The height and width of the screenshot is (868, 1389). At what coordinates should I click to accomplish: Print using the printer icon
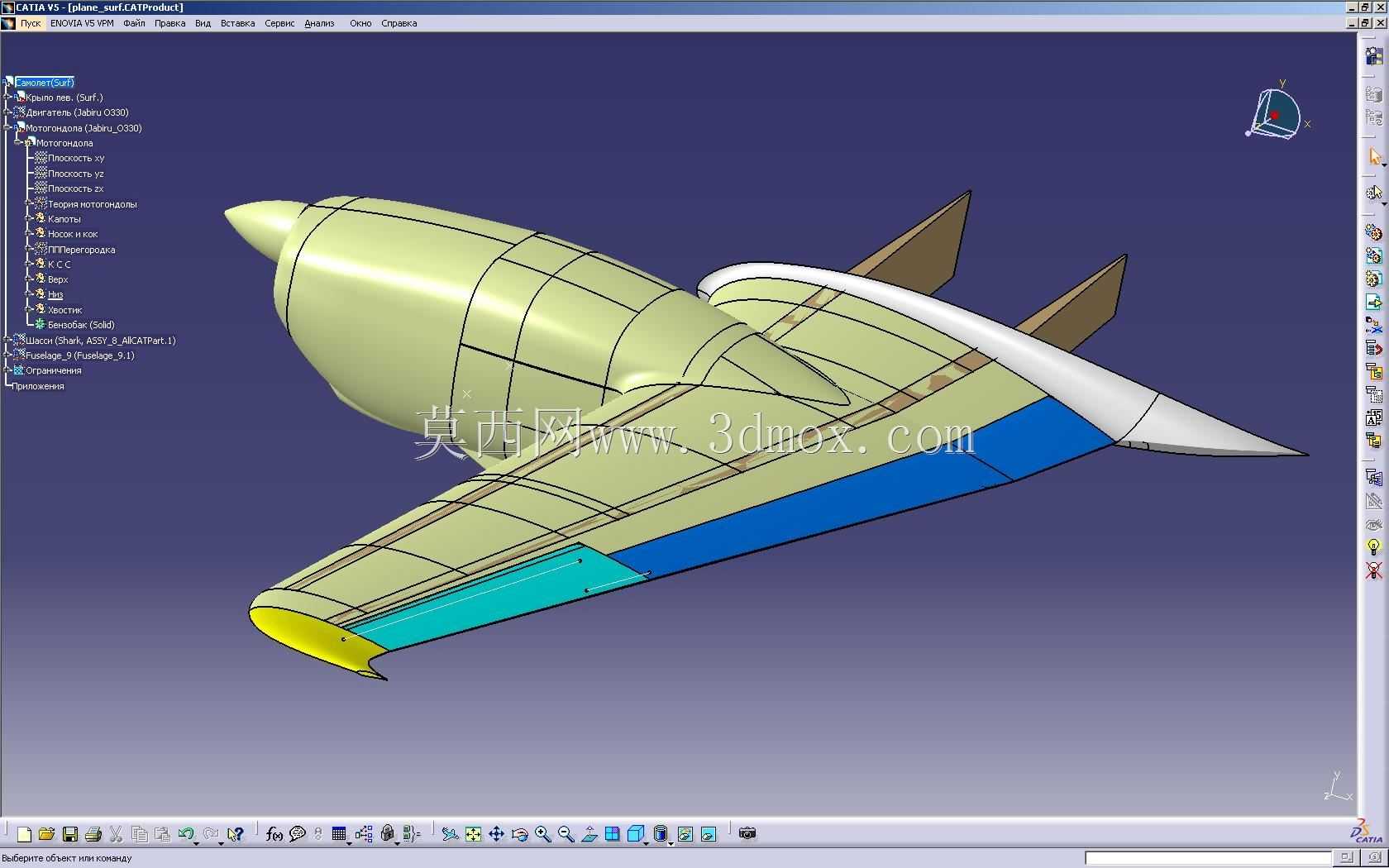pyautogui.click(x=93, y=834)
